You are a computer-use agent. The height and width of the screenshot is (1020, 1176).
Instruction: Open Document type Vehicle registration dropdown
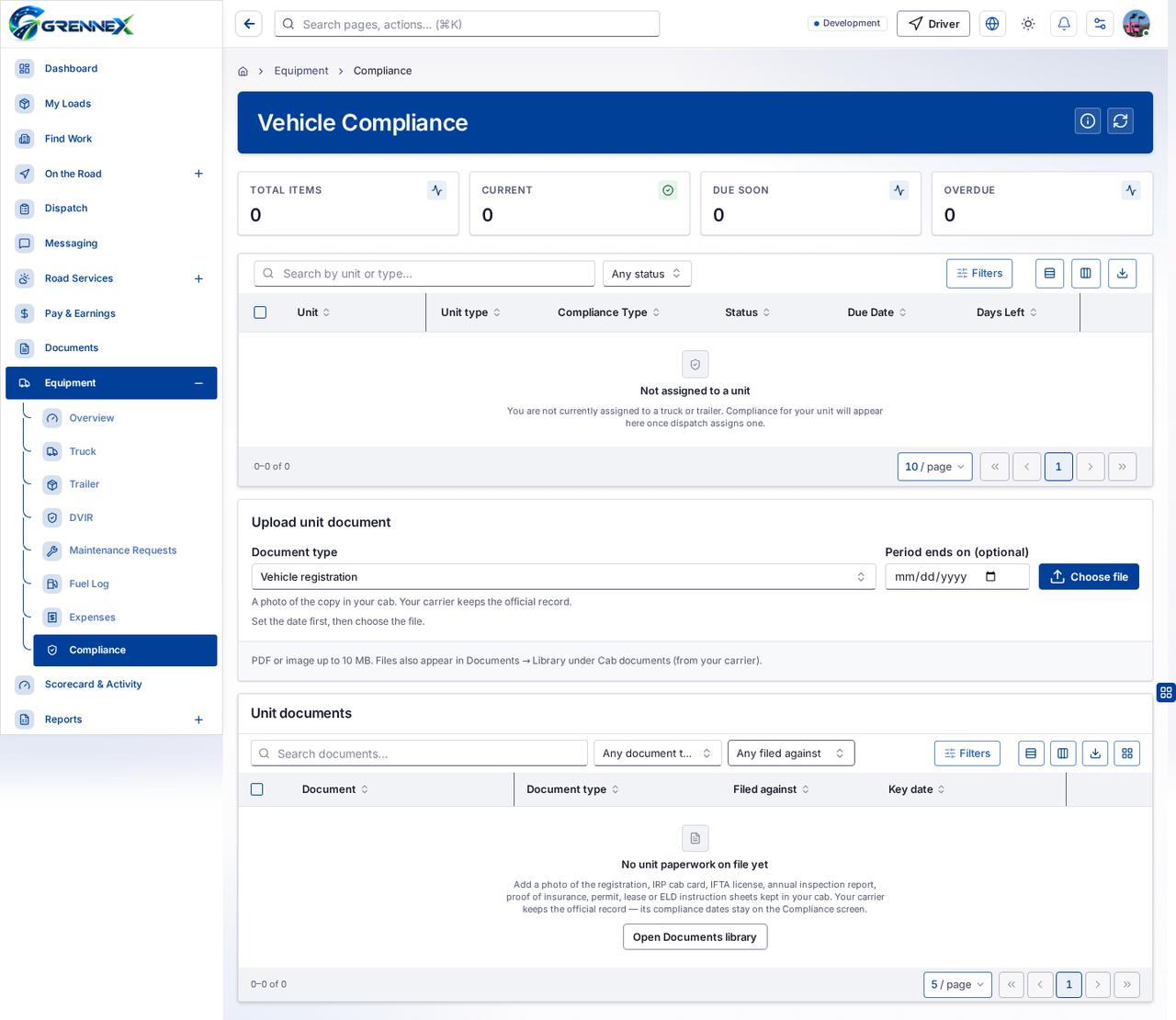tap(563, 577)
